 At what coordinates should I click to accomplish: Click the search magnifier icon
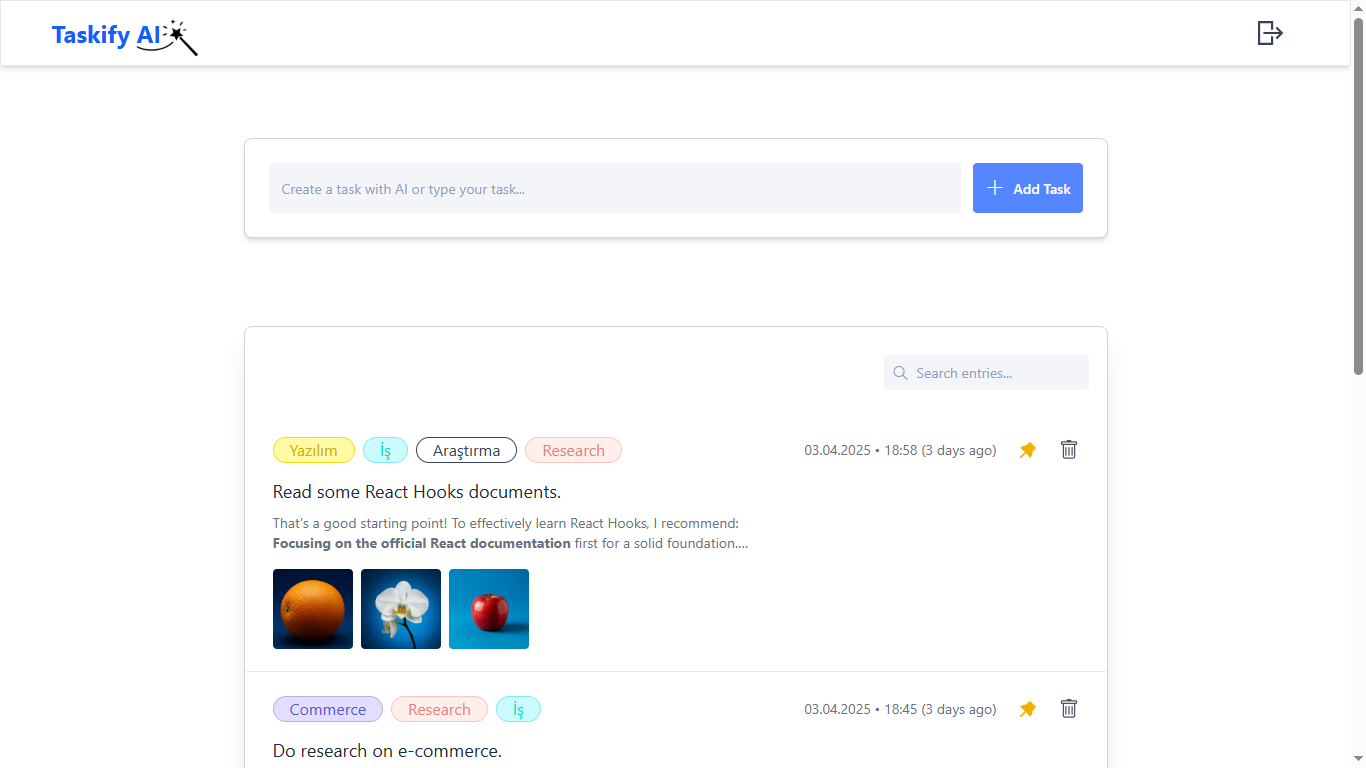click(900, 373)
